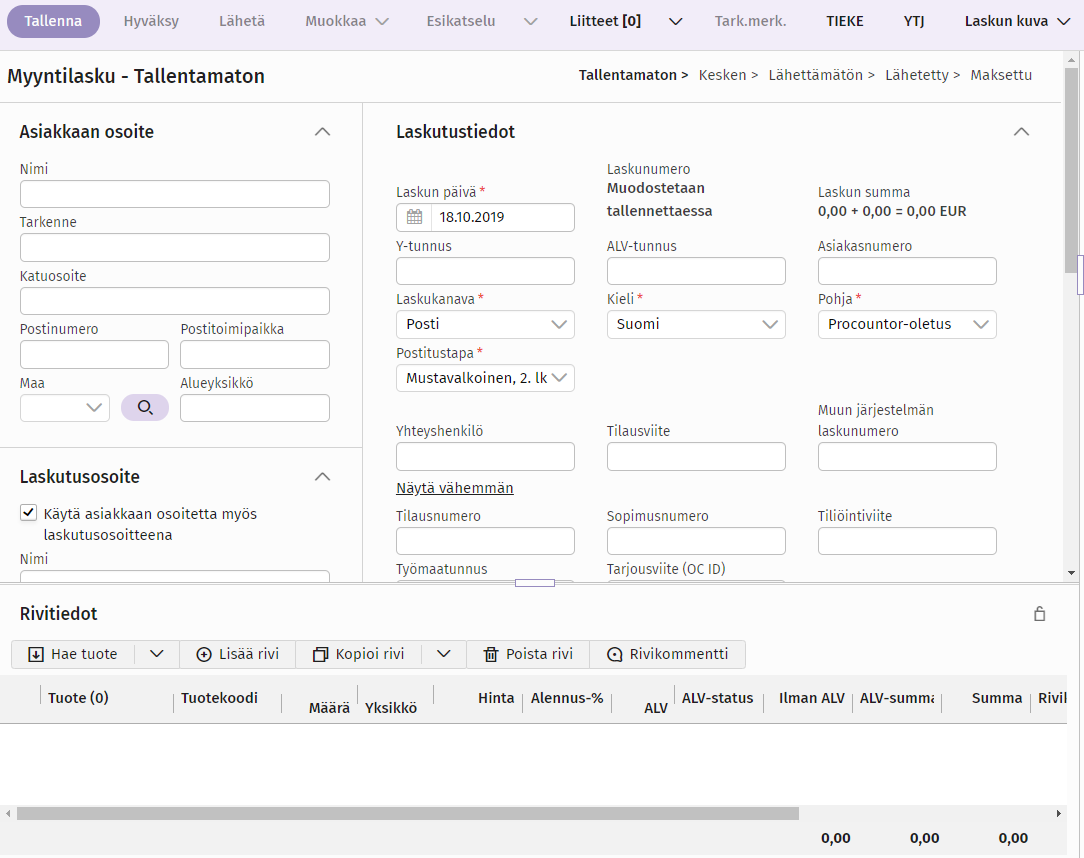Expand the Kopioi rivi dropdown arrow
Viewport: 1084px width, 858px height.
point(444,654)
